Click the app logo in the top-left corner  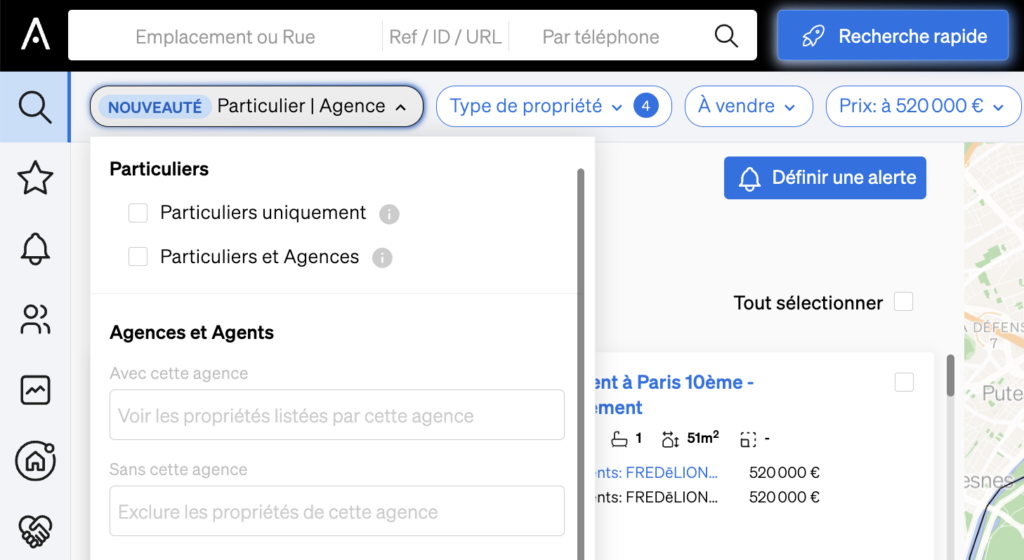35,34
